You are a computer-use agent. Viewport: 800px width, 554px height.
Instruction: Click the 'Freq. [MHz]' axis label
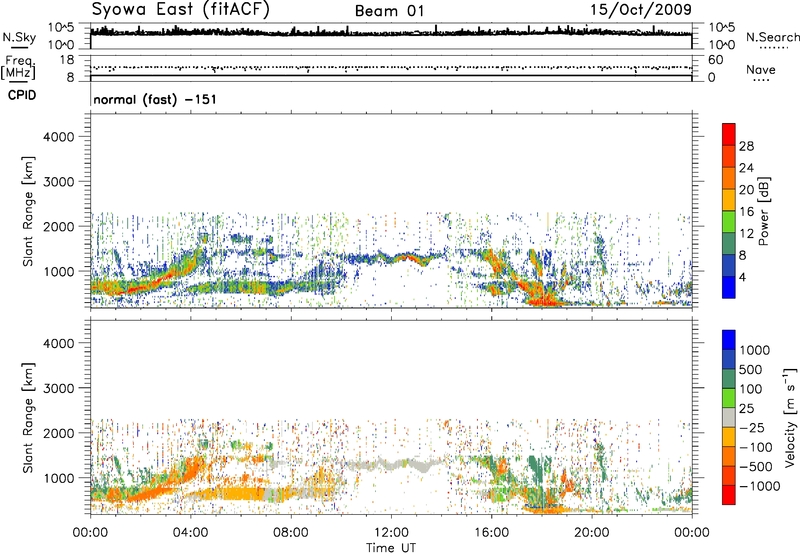[x=18, y=68]
